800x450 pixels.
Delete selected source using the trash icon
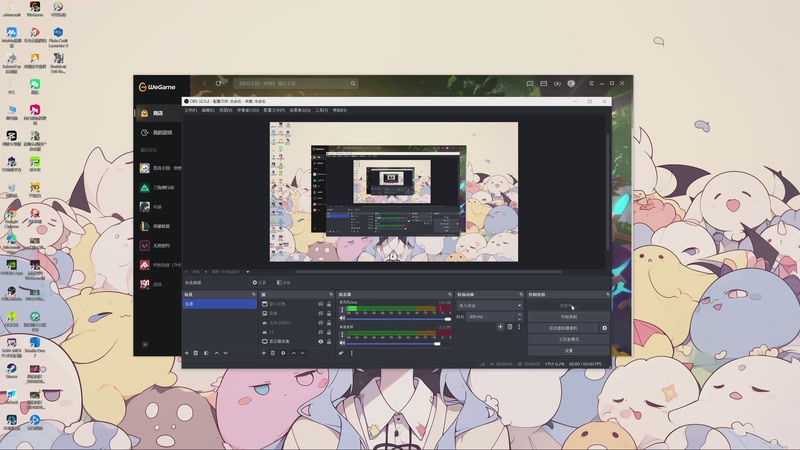click(x=273, y=353)
